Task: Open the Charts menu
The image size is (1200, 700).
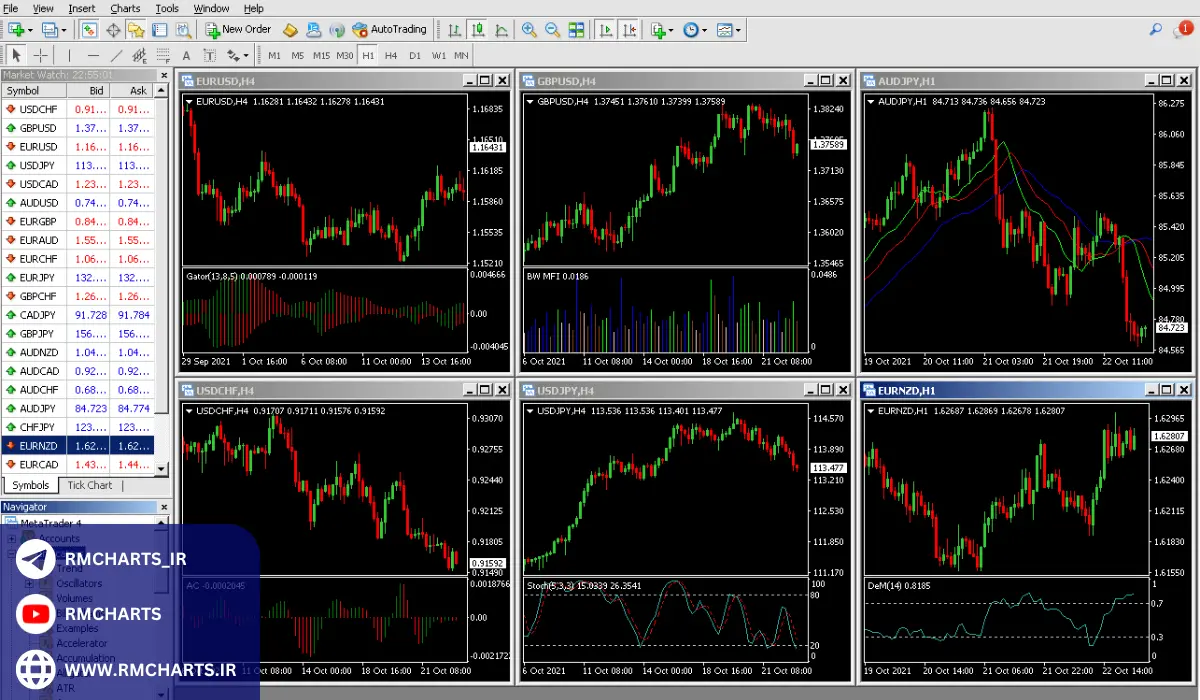Action: coord(125,8)
